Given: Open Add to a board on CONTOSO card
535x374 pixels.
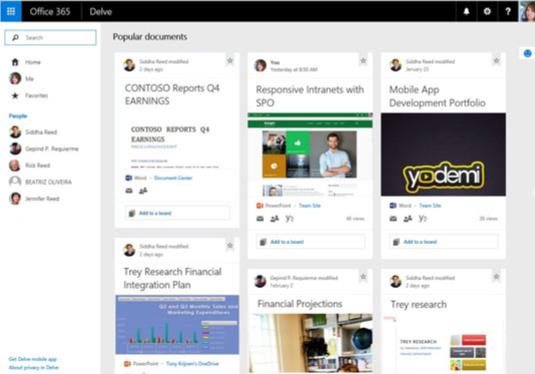Looking at the screenshot, I should click(x=177, y=213).
